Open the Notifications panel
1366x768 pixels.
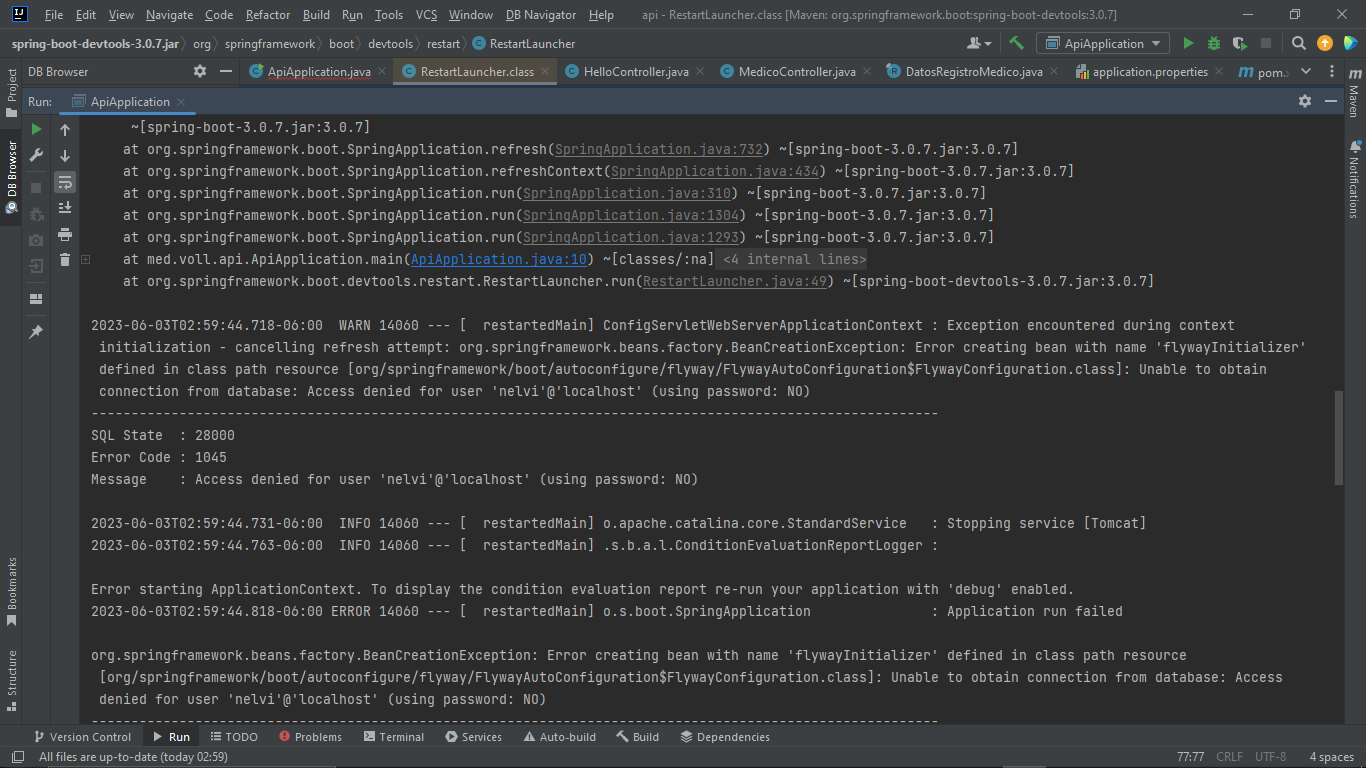coord(1354,180)
